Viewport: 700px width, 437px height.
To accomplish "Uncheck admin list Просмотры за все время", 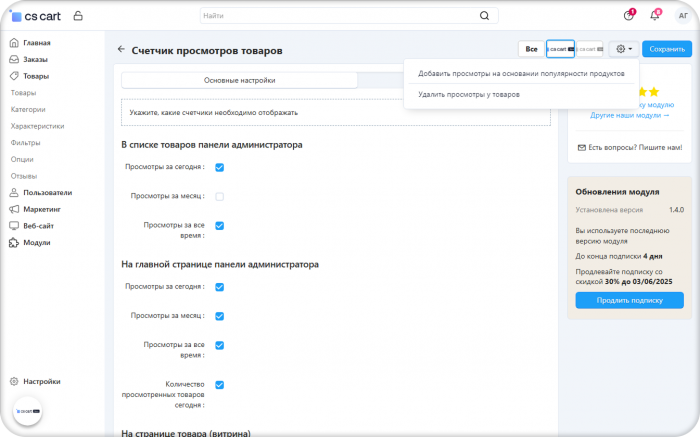I will [x=220, y=226].
